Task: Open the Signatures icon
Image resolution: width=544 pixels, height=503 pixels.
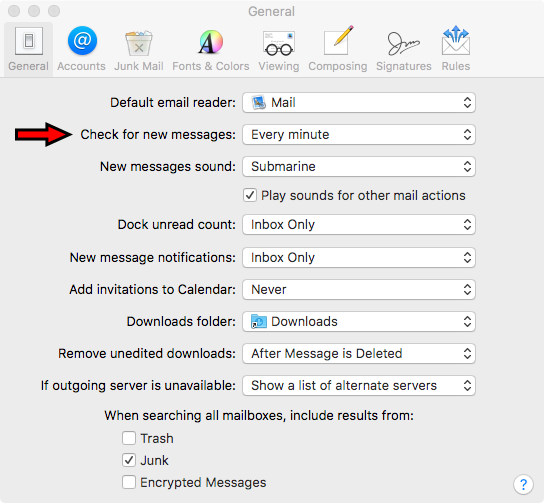Action: coord(403,43)
